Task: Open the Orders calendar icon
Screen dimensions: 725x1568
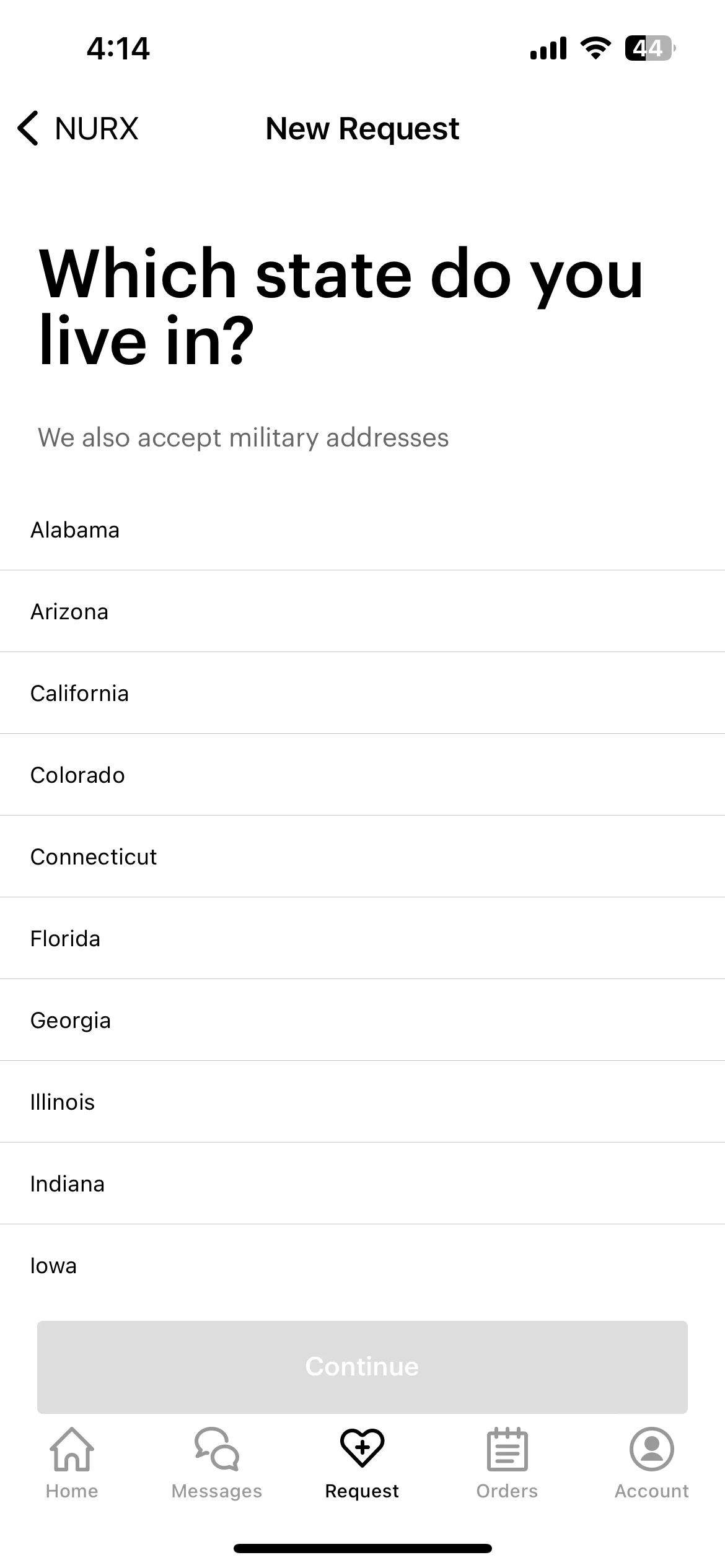Action: point(507,1449)
